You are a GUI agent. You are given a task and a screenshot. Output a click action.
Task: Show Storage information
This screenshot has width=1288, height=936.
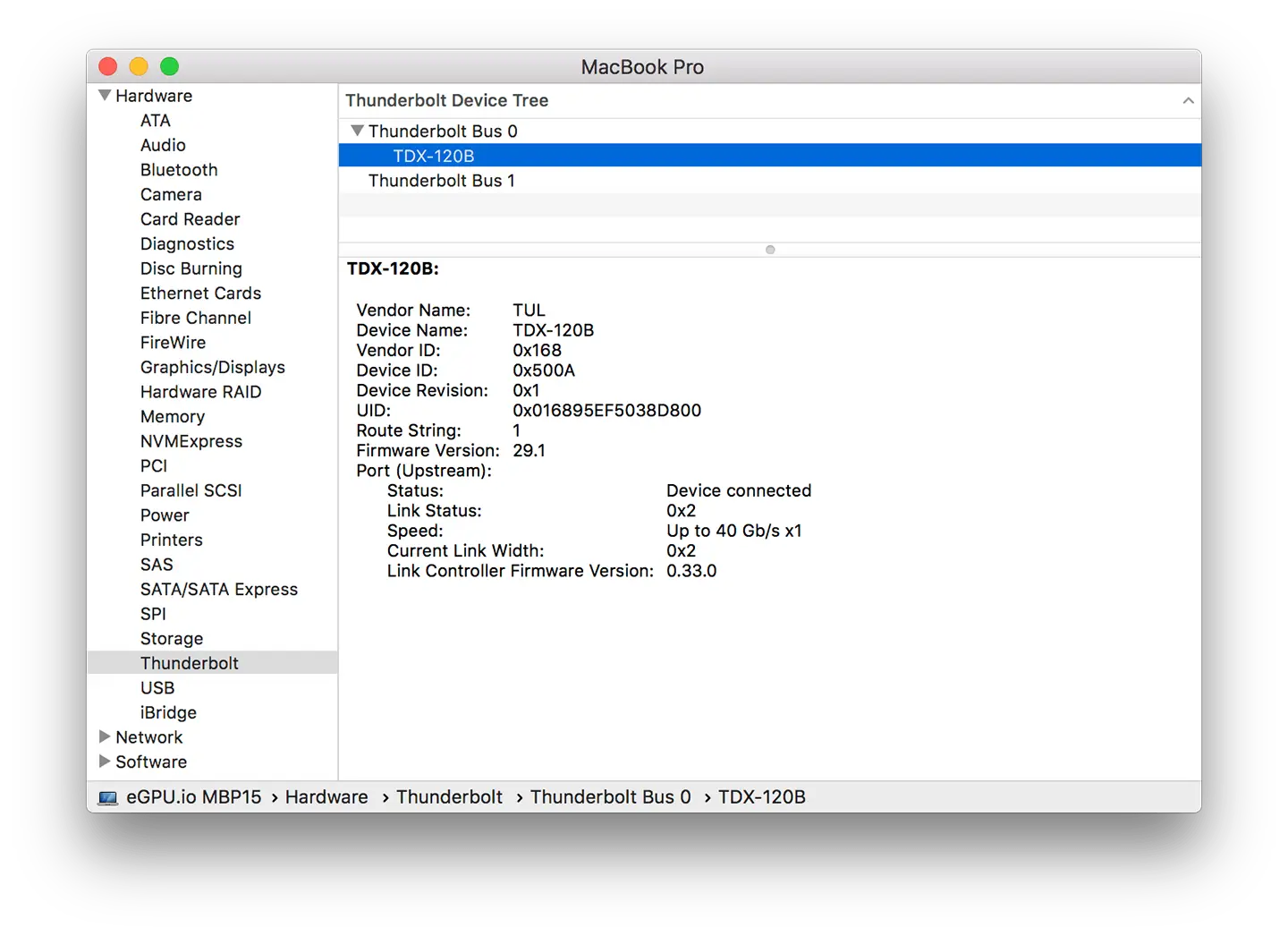(x=171, y=638)
